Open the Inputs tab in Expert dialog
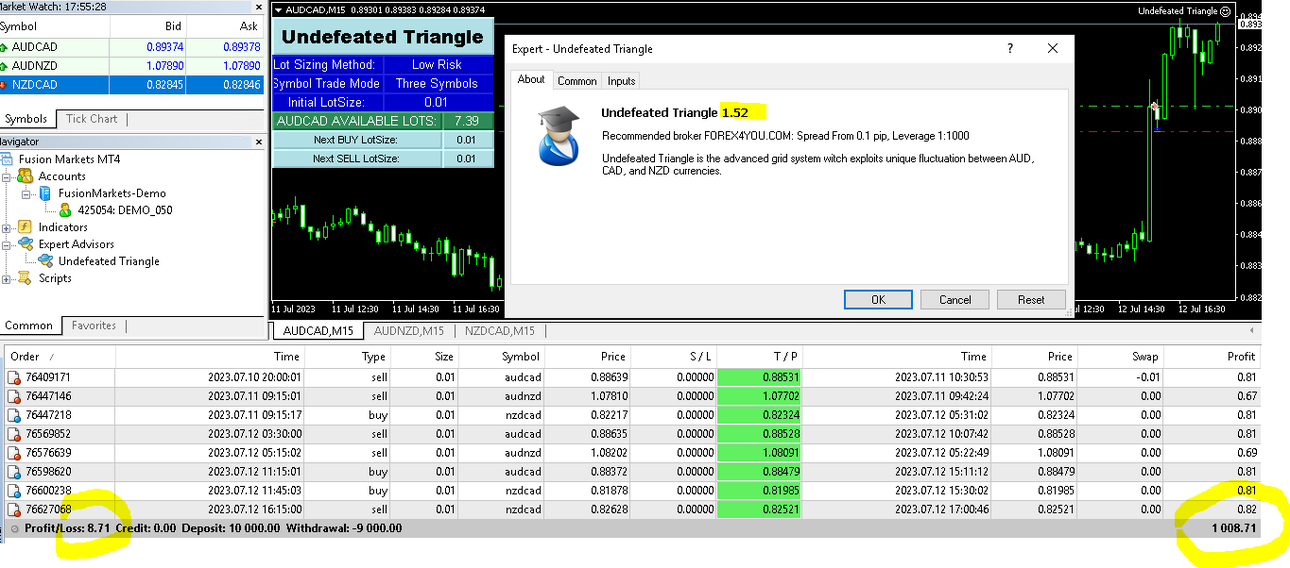The image size is (1290, 568). [621, 81]
